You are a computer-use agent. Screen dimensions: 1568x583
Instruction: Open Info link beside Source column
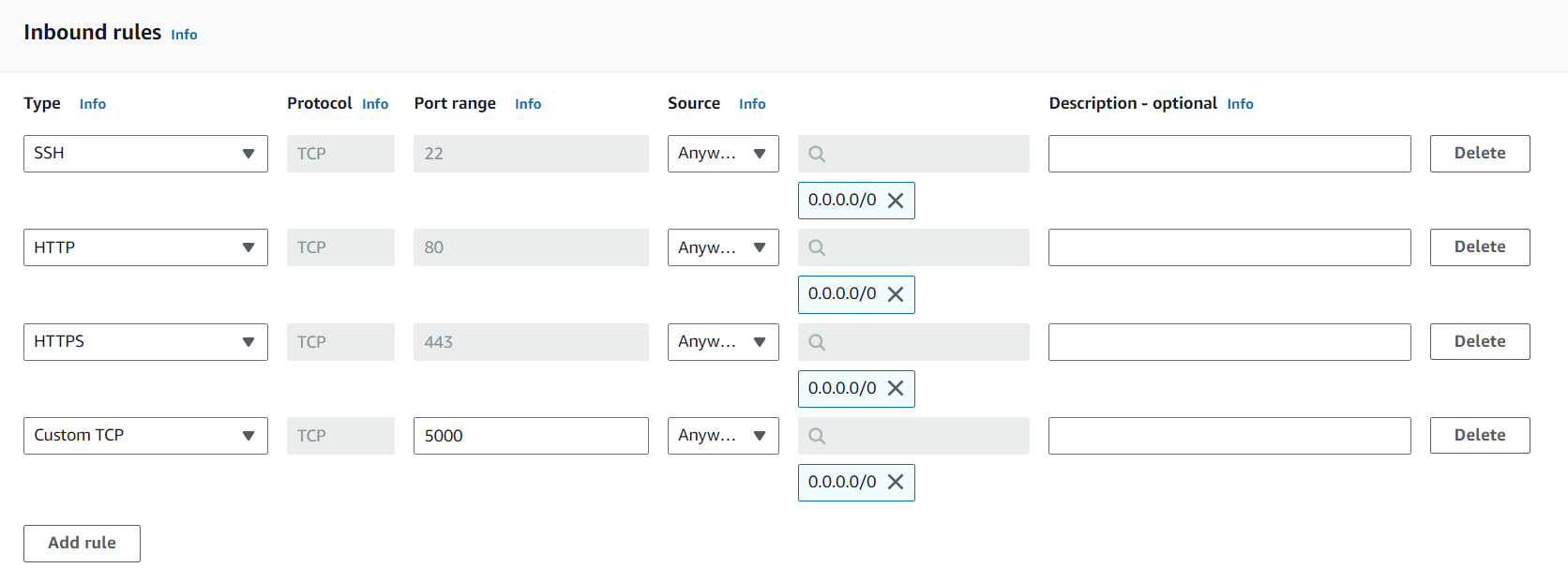(752, 104)
